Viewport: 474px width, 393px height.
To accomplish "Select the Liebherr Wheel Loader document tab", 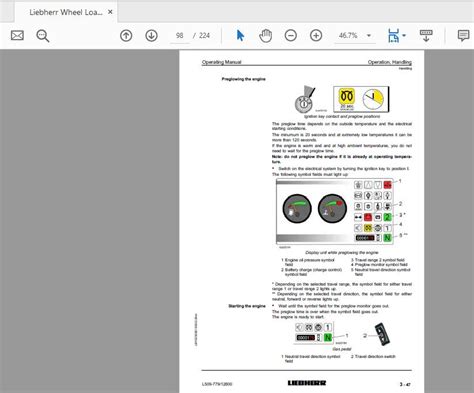I will (66, 12).
